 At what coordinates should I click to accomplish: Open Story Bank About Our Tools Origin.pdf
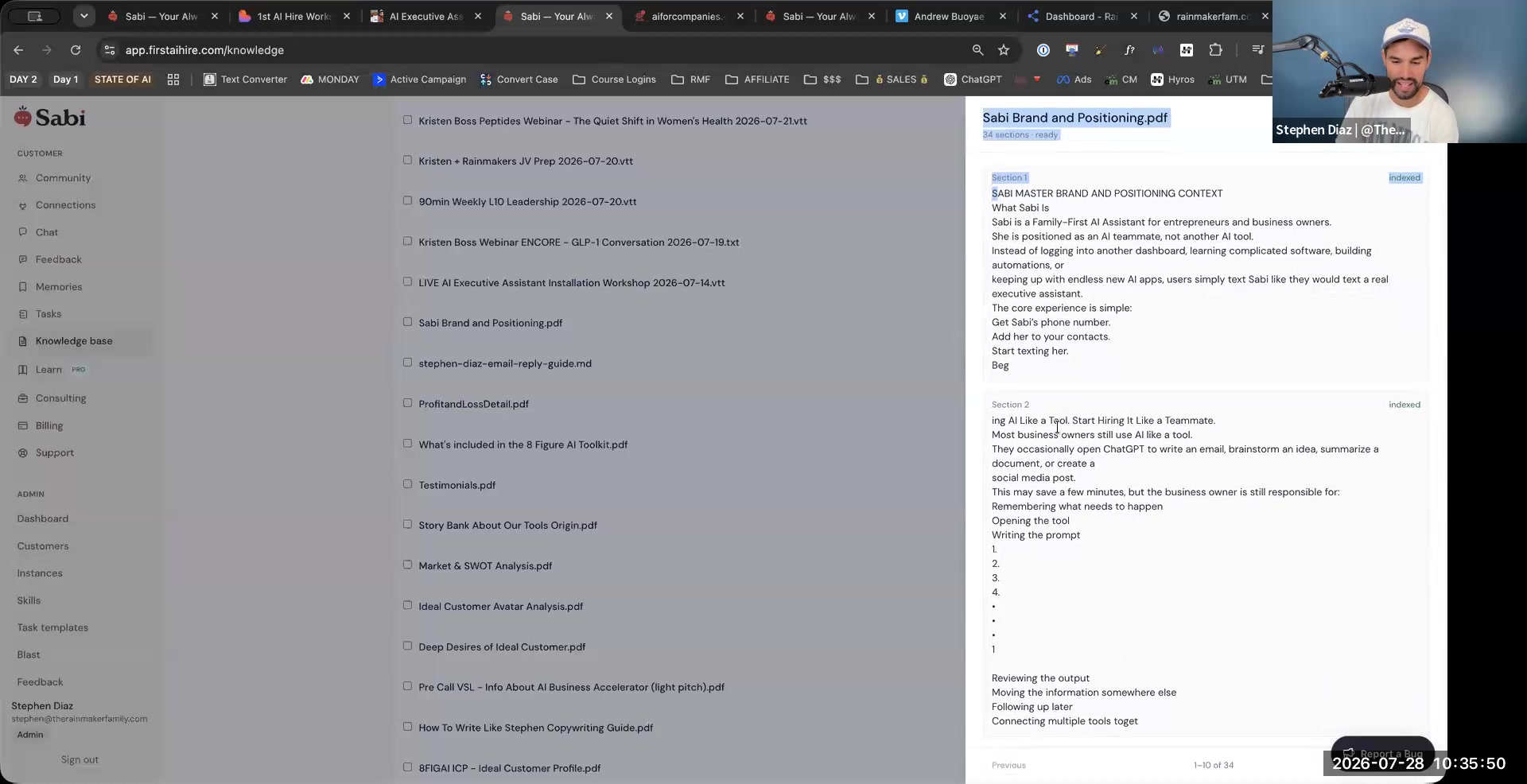507,526
